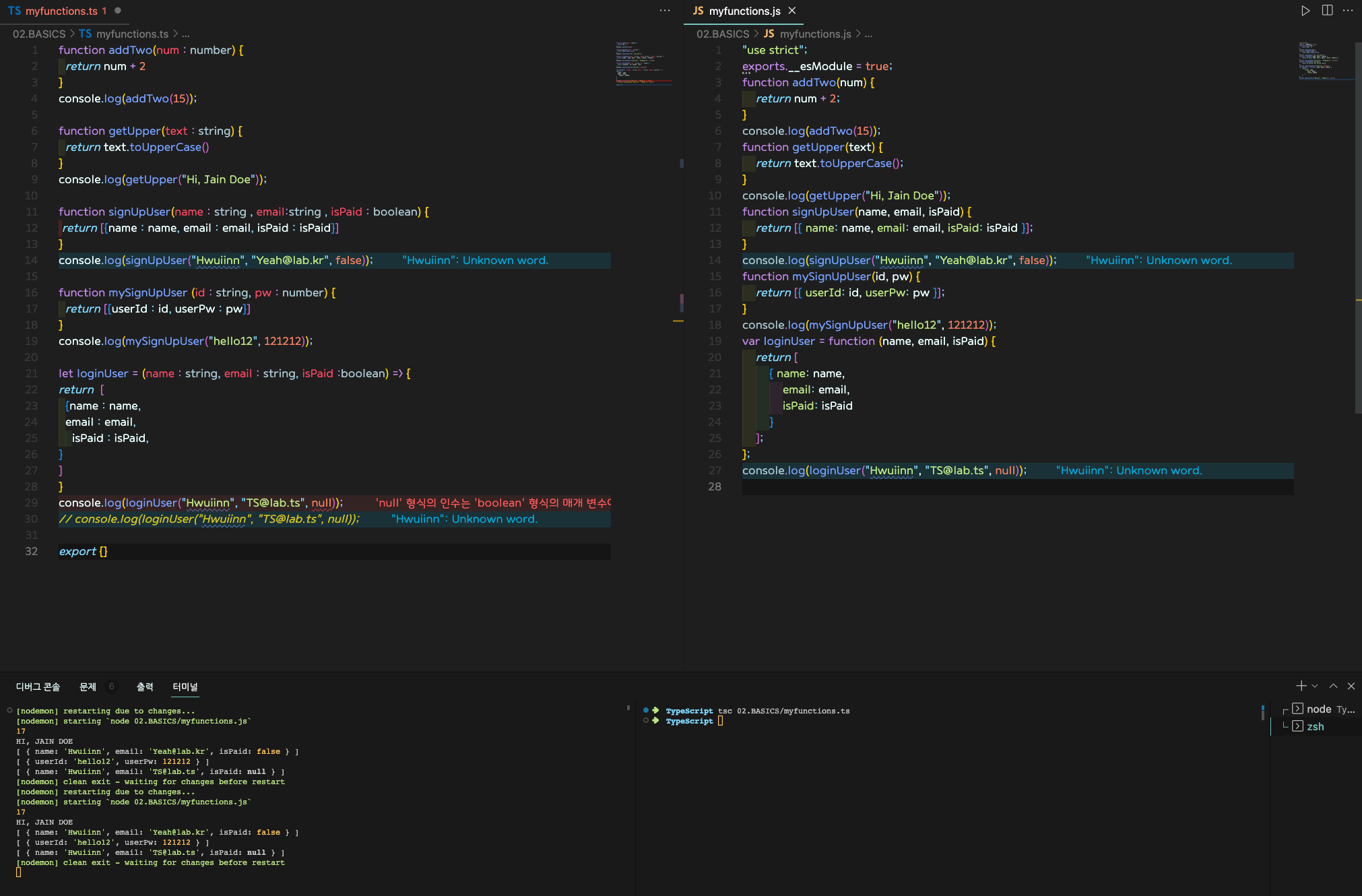Switch to the 문제 (Problems) tab

[88, 686]
